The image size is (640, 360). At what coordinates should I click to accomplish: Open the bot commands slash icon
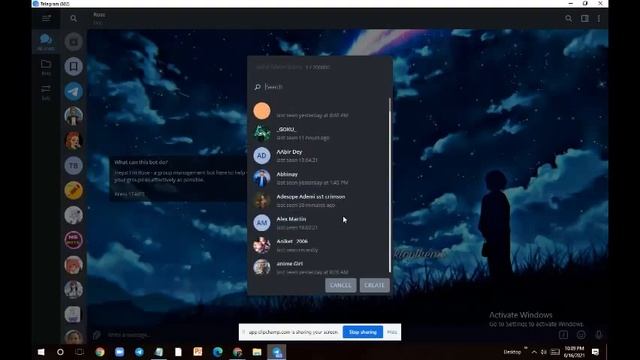click(x=563, y=335)
